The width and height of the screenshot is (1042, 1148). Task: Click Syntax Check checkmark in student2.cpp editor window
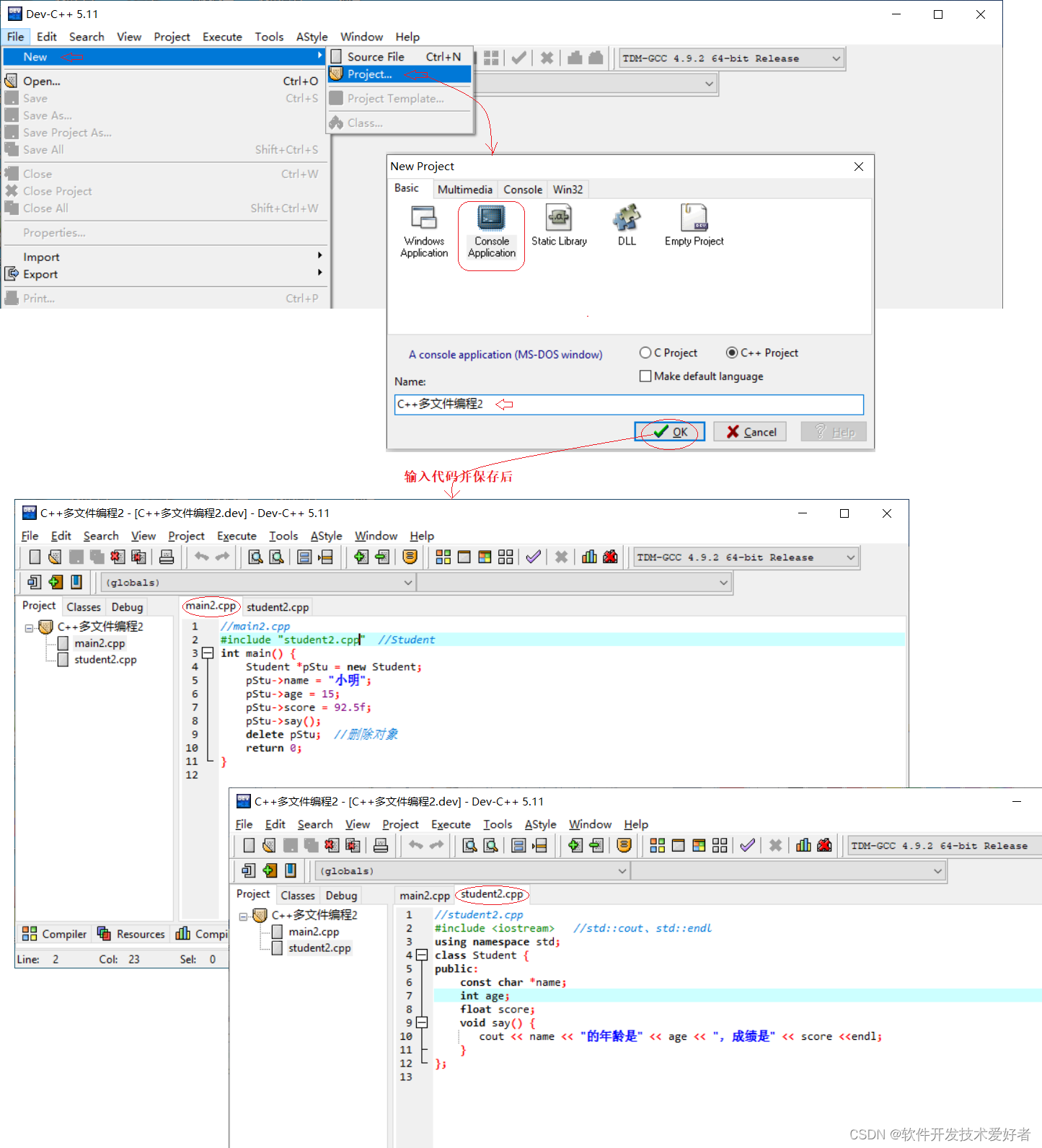pos(747,845)
